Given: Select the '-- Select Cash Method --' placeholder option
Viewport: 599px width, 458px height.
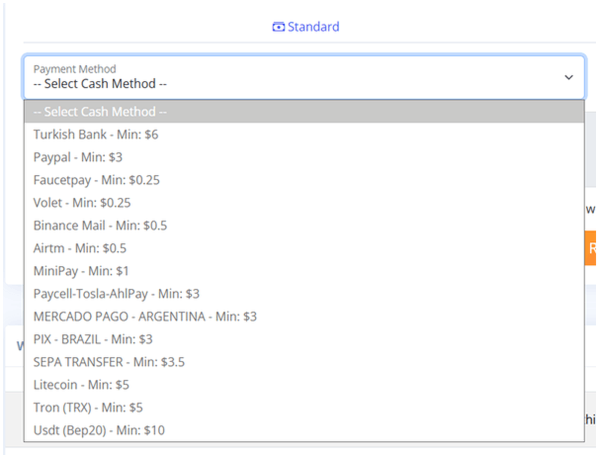Looking at the screenshot, I should [x=304, y=112].
